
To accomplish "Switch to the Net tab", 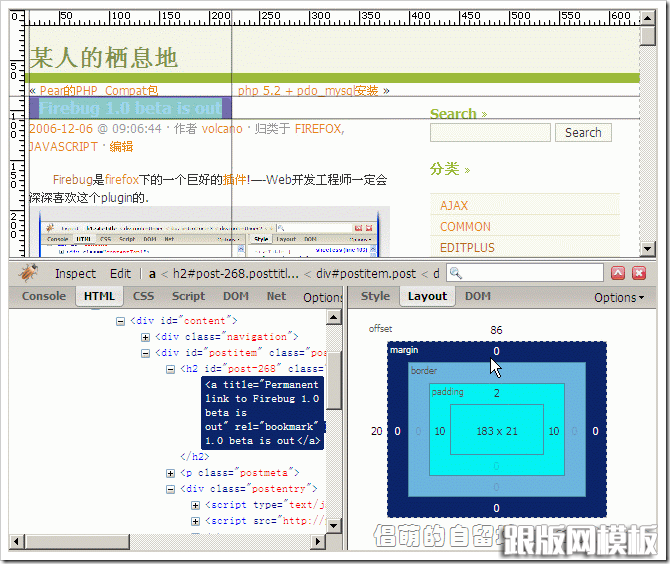I will [x=276, y=296].
